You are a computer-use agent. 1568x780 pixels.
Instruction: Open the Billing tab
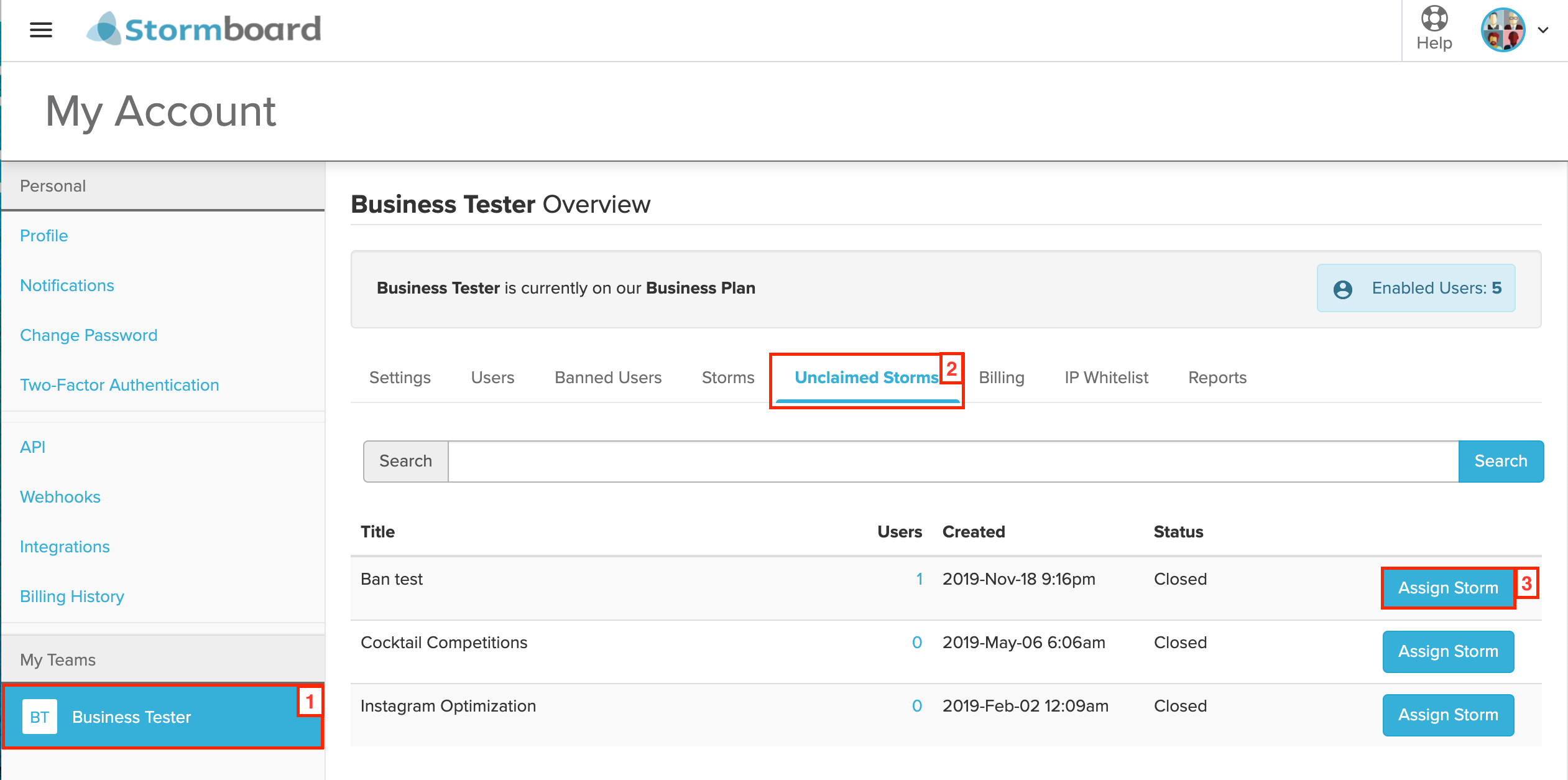1002,378
